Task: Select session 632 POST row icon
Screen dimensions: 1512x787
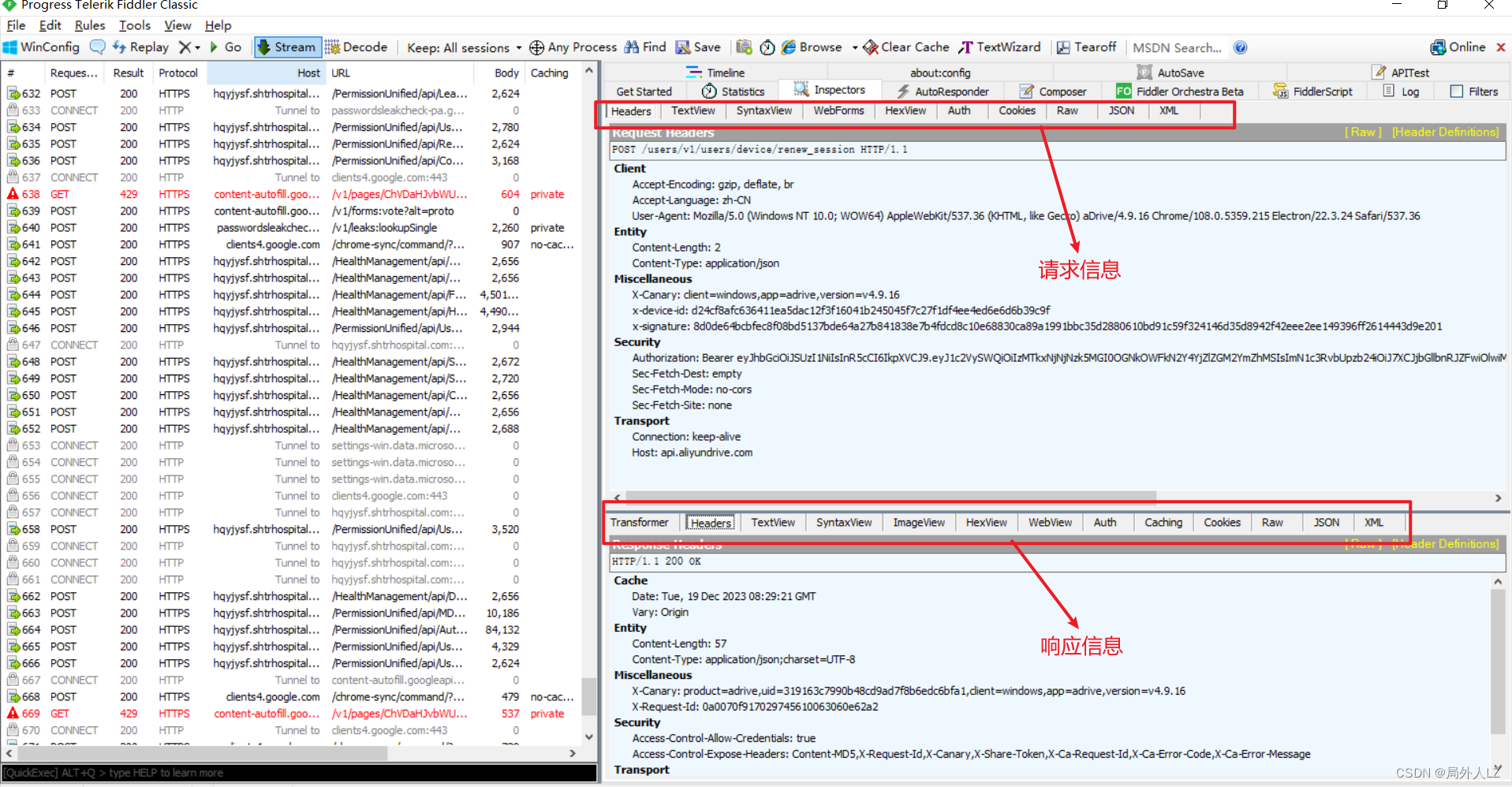Action: pyautogui.click(x=13, y=93)
